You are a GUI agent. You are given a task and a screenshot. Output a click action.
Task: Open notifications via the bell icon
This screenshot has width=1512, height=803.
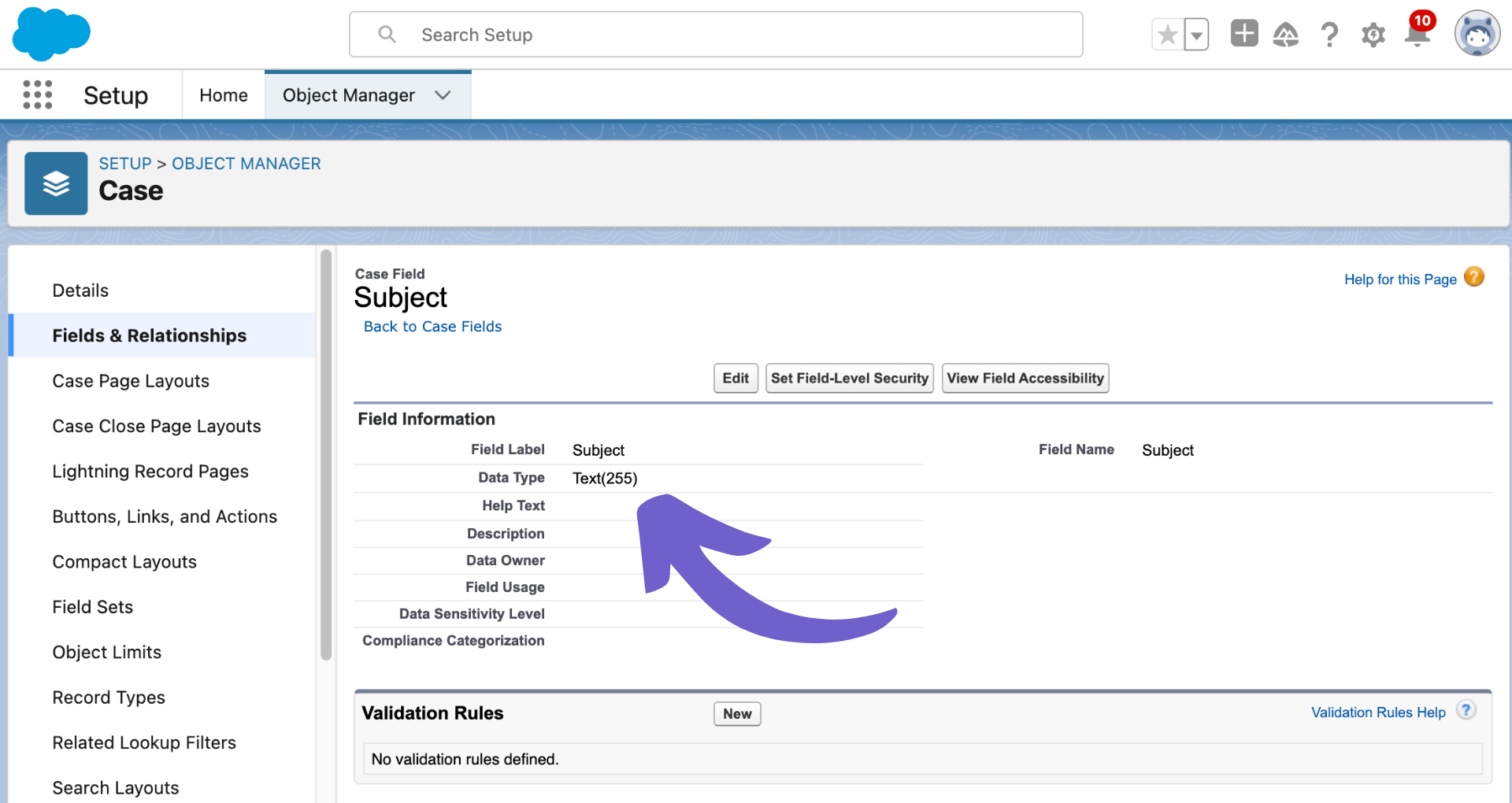(x=1416, y=34)
